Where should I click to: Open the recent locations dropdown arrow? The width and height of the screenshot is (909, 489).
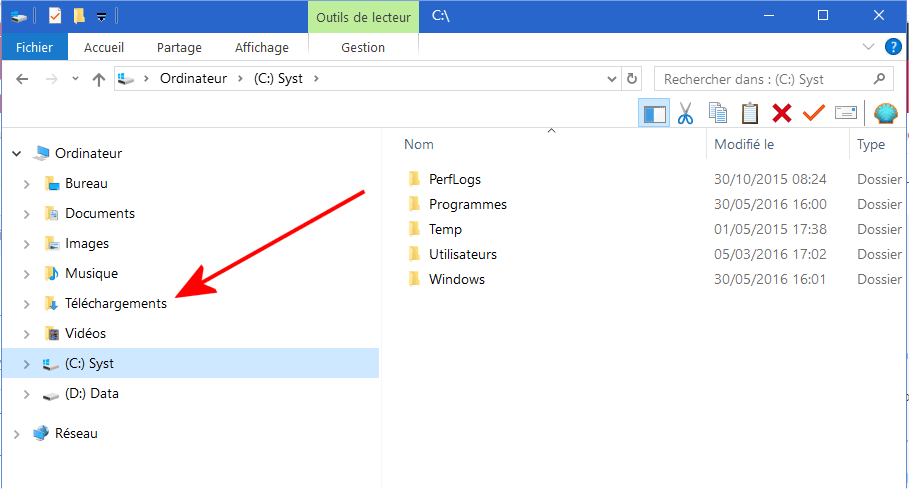[x=75, y=79]
